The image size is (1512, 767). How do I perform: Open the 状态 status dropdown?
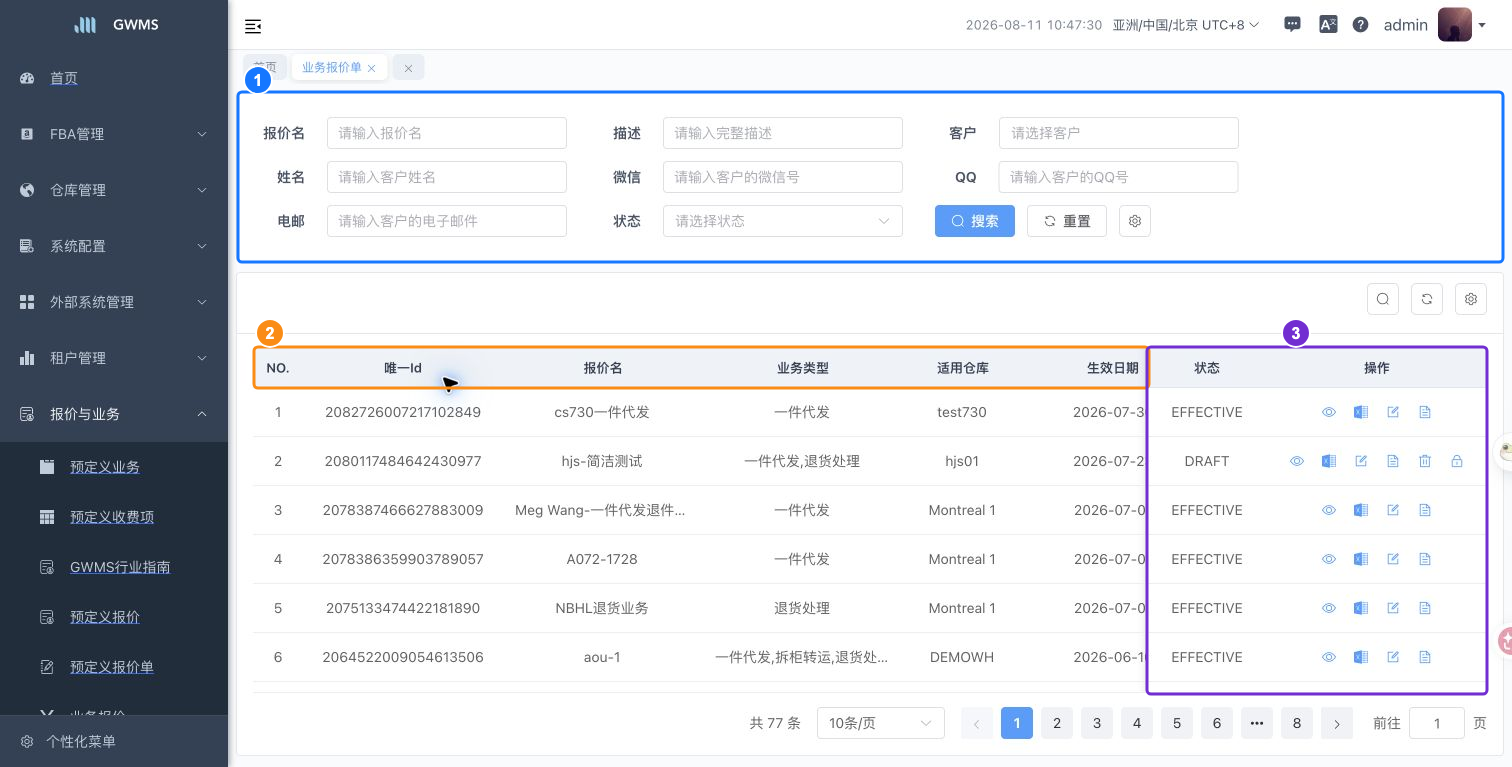783,221
